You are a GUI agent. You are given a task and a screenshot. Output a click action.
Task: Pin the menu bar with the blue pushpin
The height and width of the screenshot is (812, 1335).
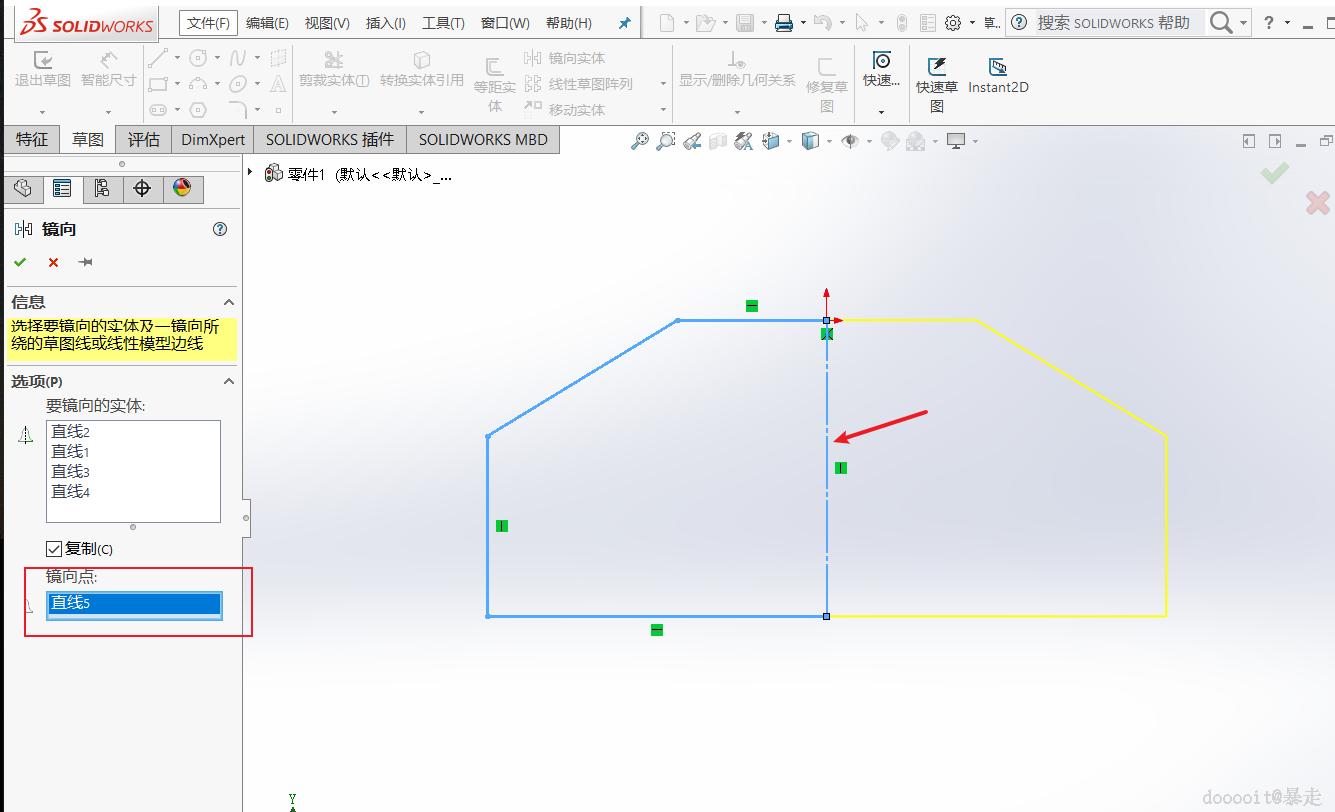click(x=625, y=23)
